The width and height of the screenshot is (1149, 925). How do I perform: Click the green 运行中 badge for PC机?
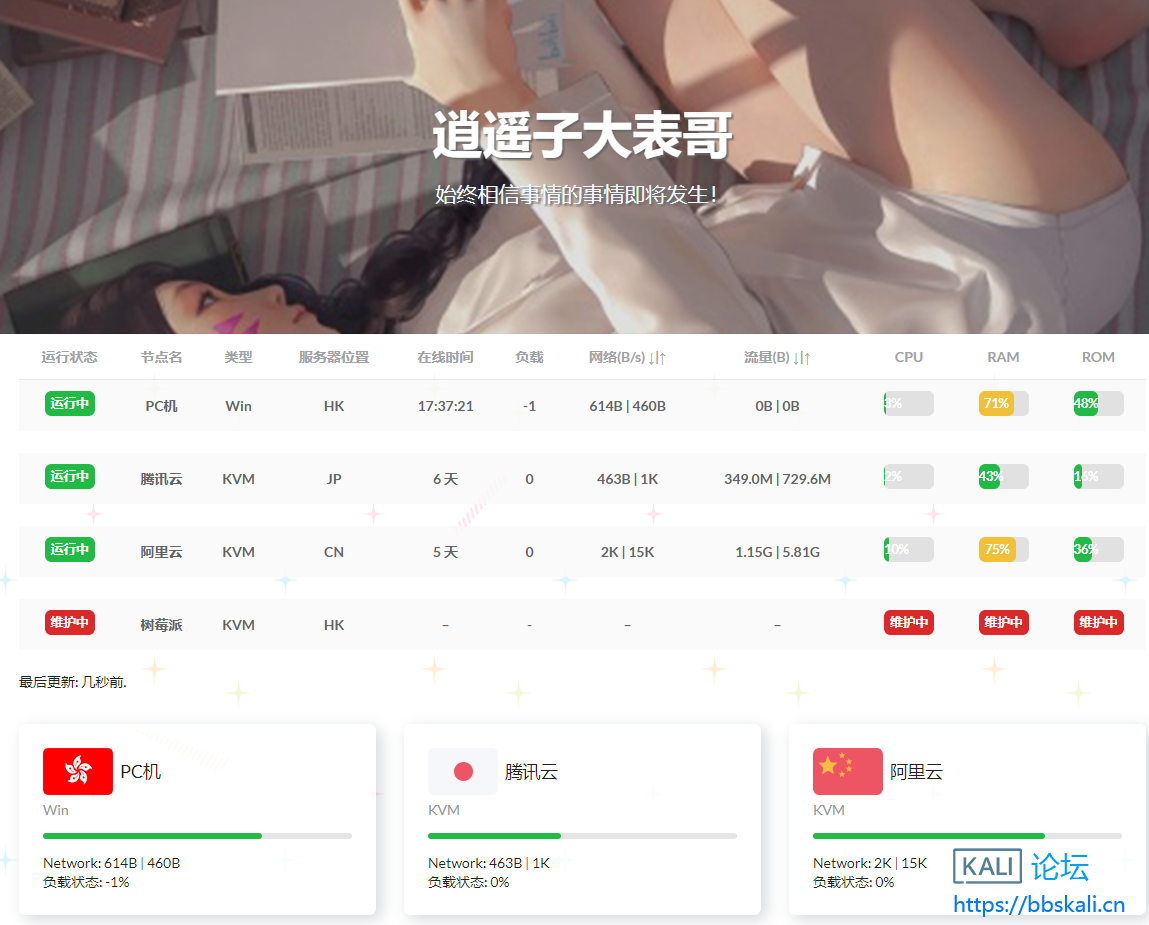69,404
